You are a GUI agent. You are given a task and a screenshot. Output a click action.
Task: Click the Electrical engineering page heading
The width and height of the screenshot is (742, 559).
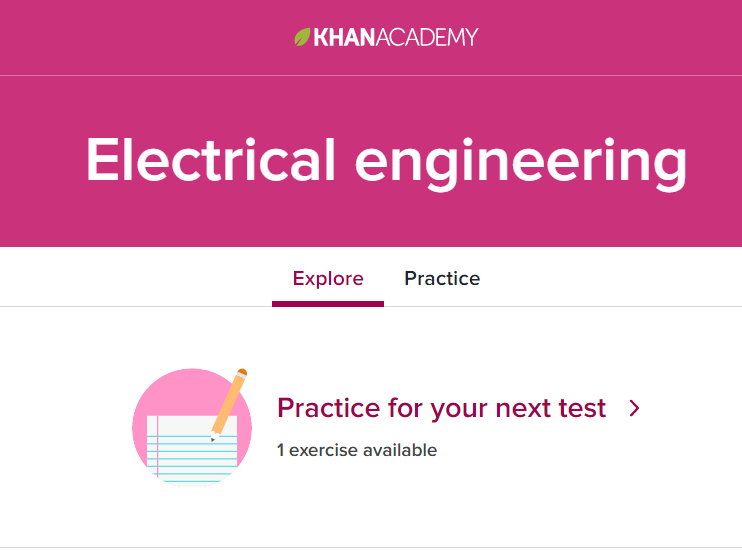click(386, 161)
